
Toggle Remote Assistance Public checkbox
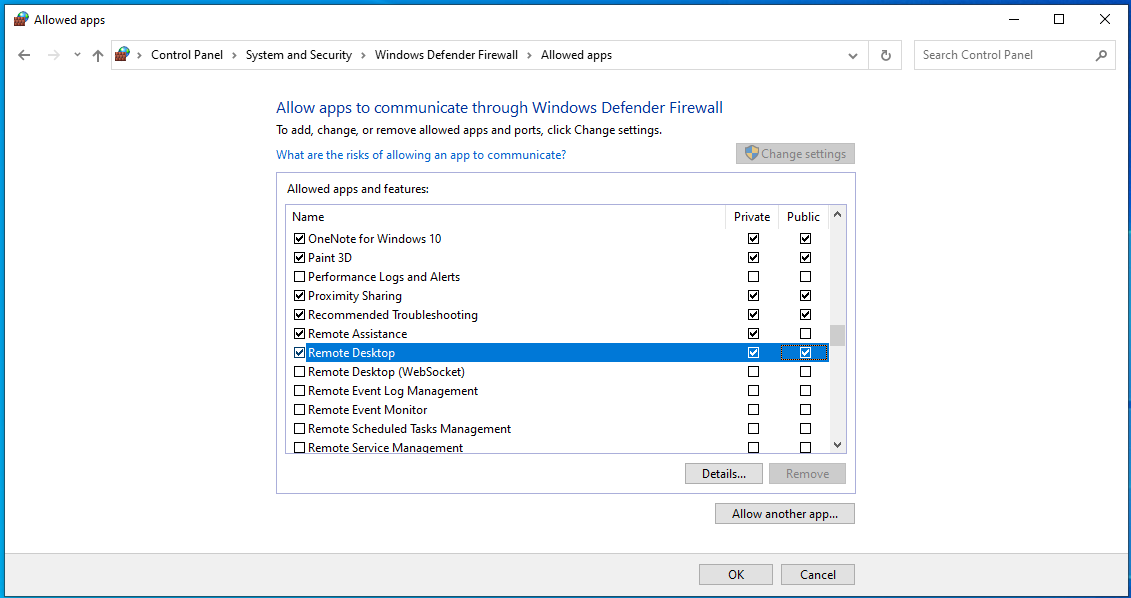point(806,334)
